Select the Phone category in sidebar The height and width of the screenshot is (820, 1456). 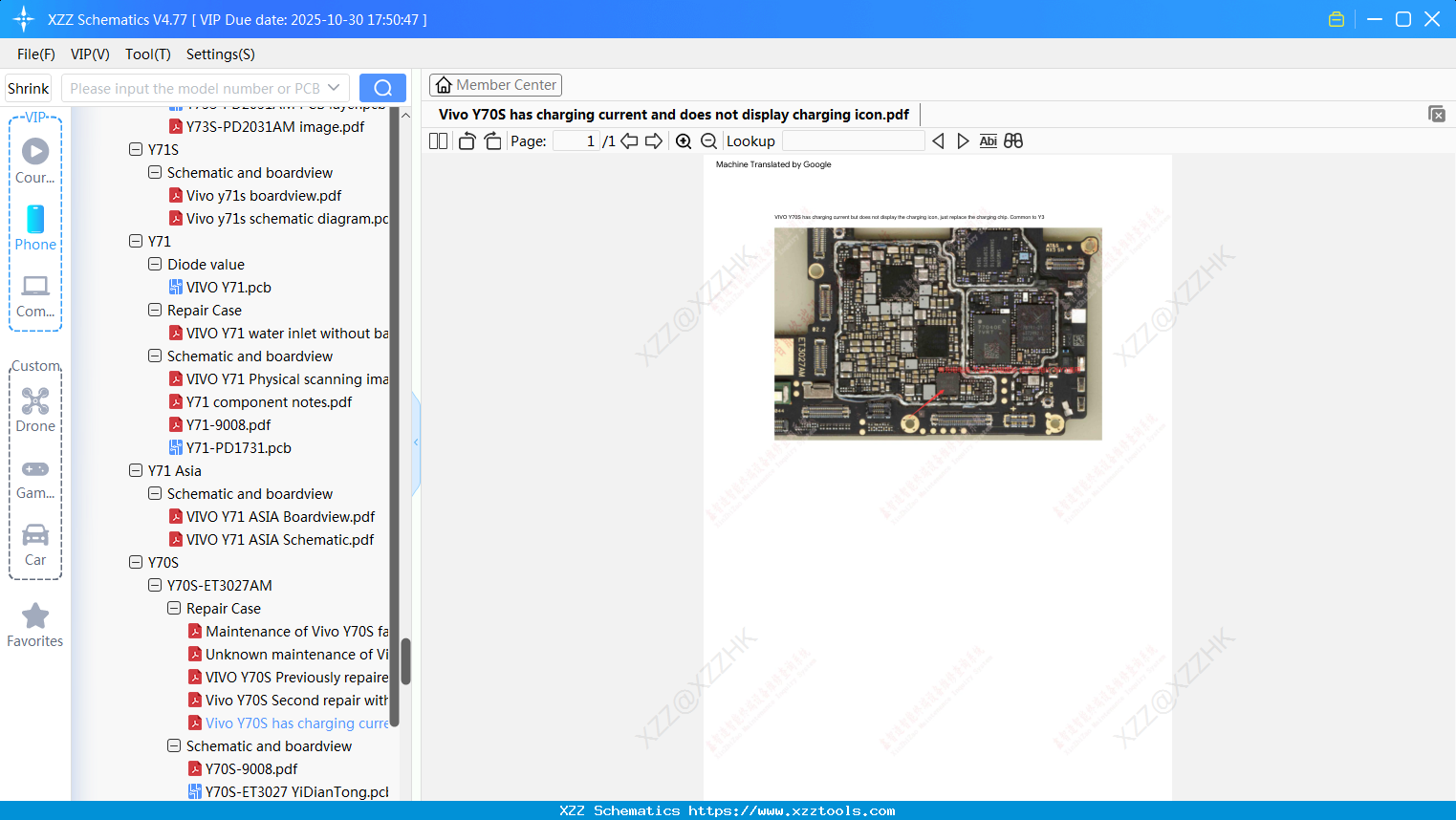[35, 228]
